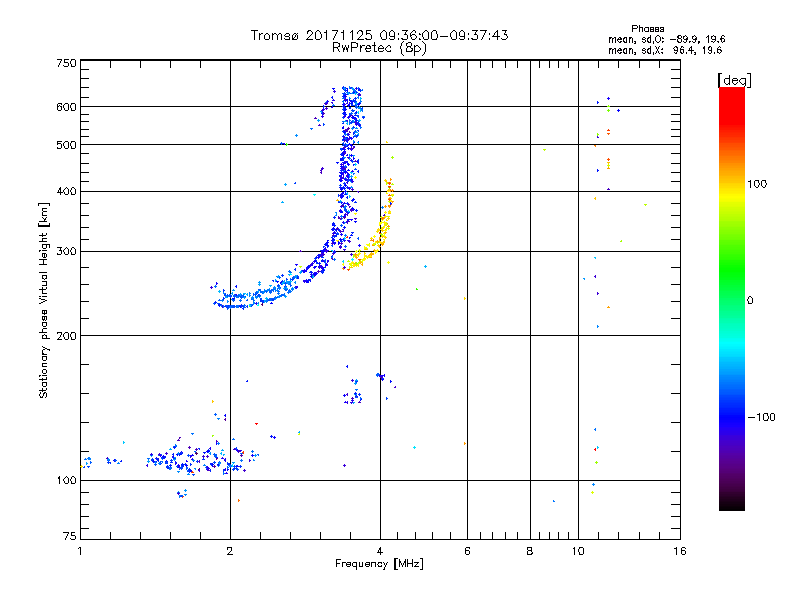The width and height of the screenshot is (800, 600).
Task: Click the x-axis tick label '8'
Action: 530,551
